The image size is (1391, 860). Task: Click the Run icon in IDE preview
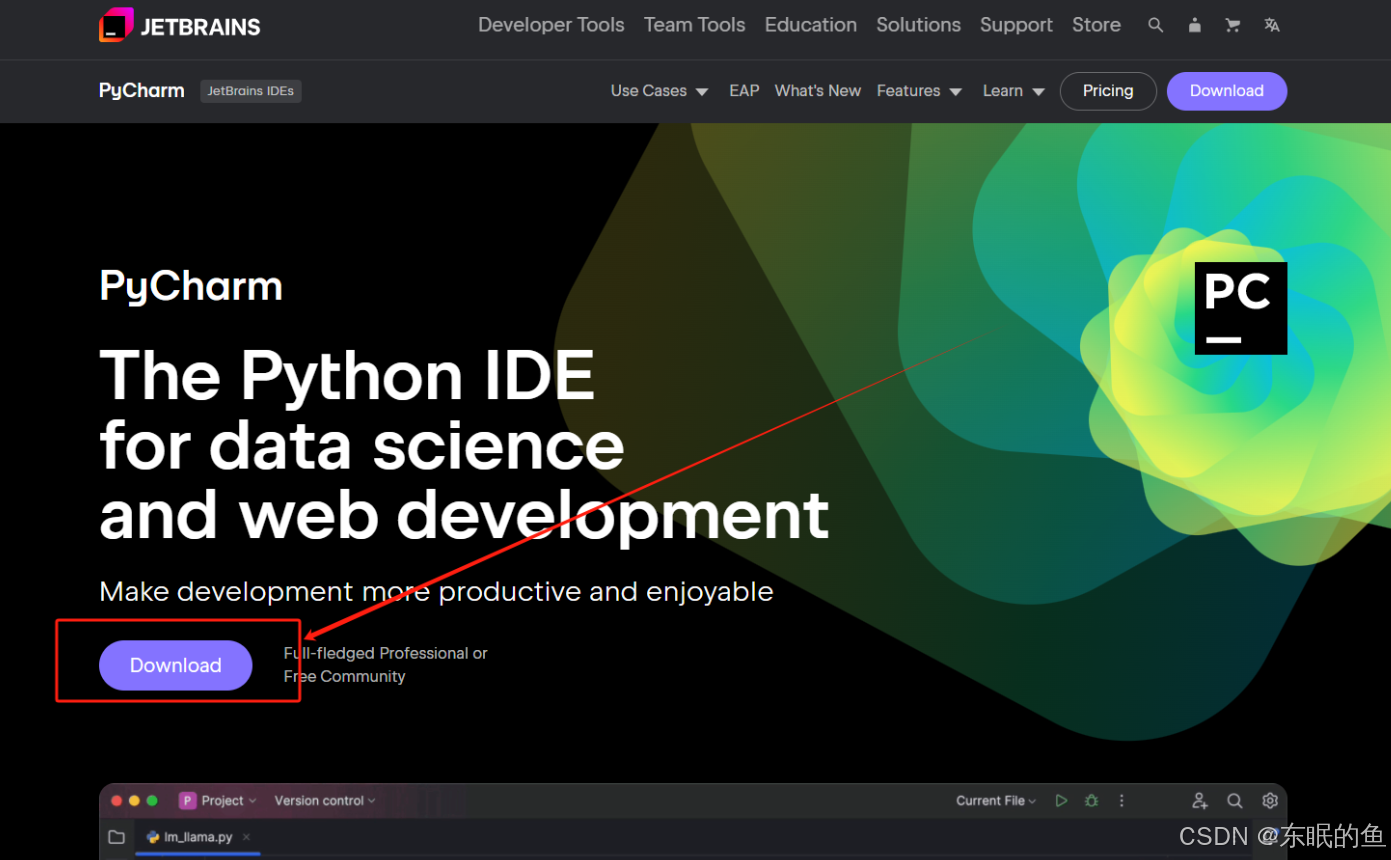tap(1062, 801)
